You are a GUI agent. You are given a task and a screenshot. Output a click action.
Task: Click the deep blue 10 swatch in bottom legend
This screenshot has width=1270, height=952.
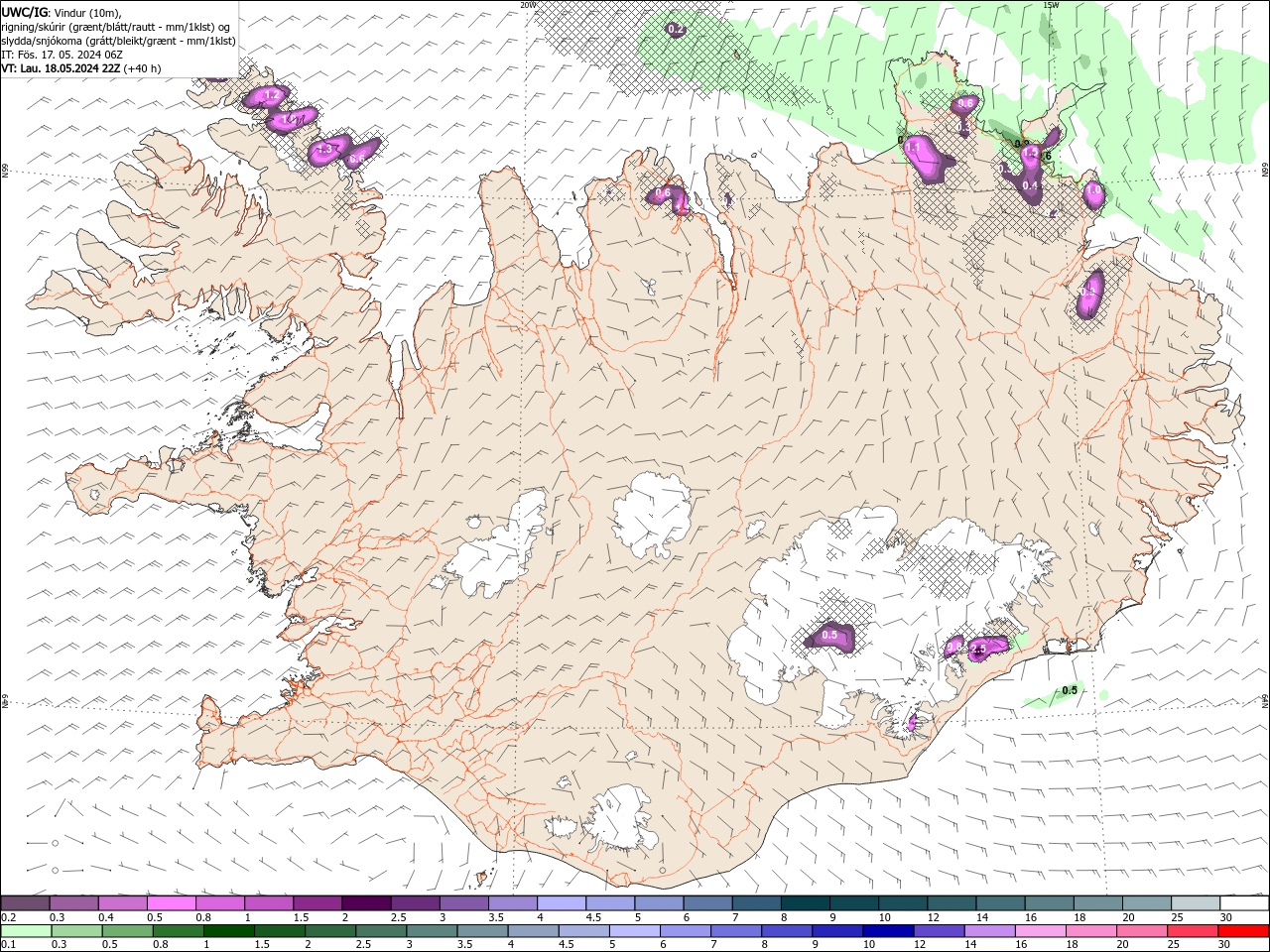coord(888,930)
